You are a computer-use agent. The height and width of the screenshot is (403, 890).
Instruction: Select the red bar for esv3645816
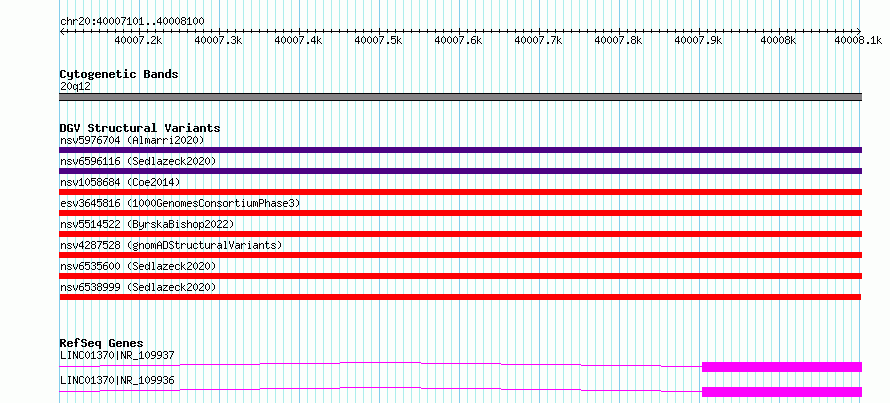(461, 213)
